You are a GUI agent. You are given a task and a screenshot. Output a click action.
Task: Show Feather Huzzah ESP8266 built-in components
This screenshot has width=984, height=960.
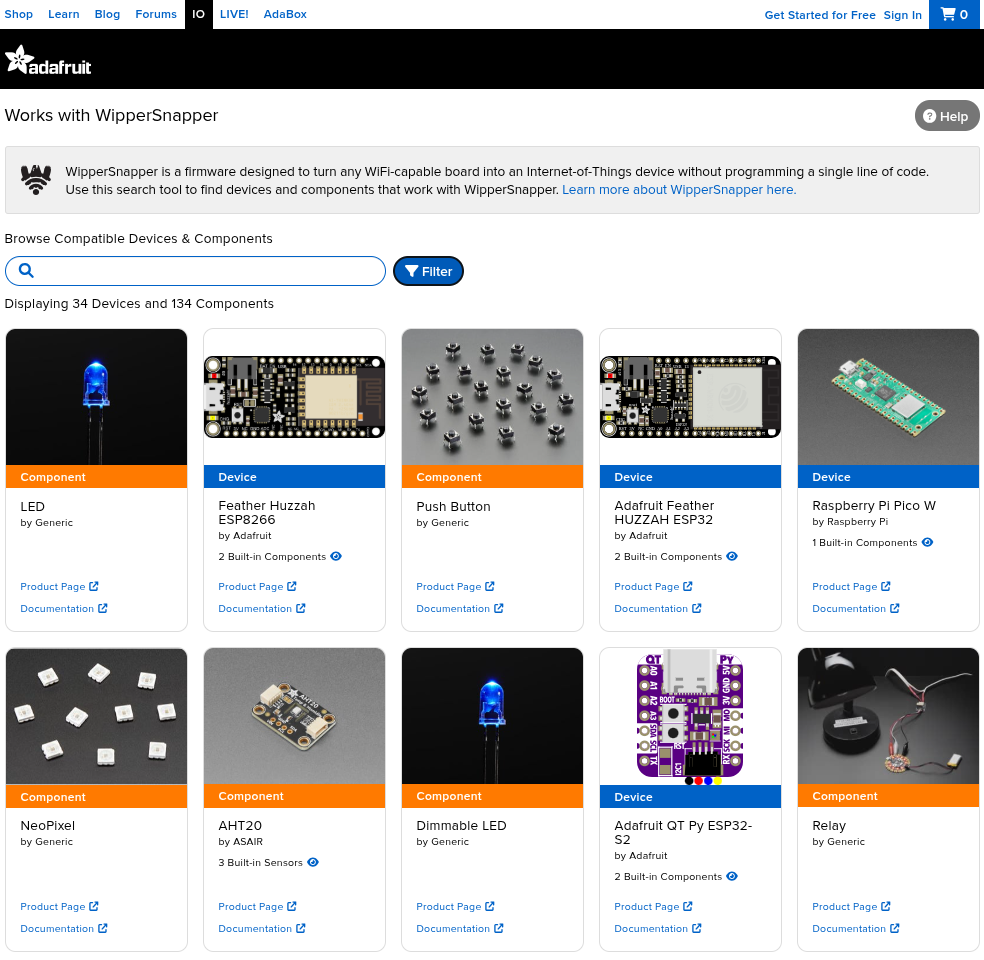pos(336,557)
